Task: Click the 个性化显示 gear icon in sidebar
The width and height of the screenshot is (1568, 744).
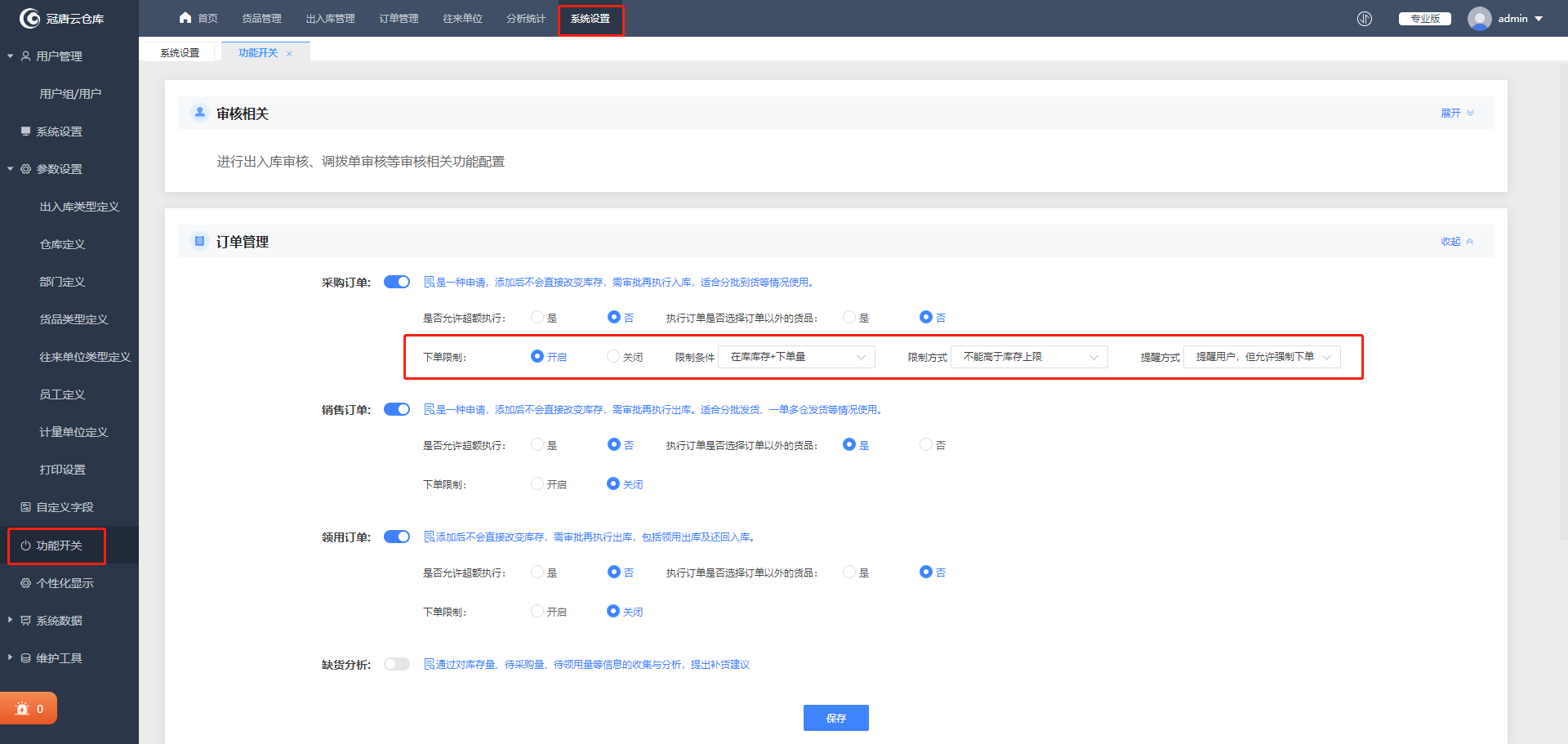Action: coord(25,583)
